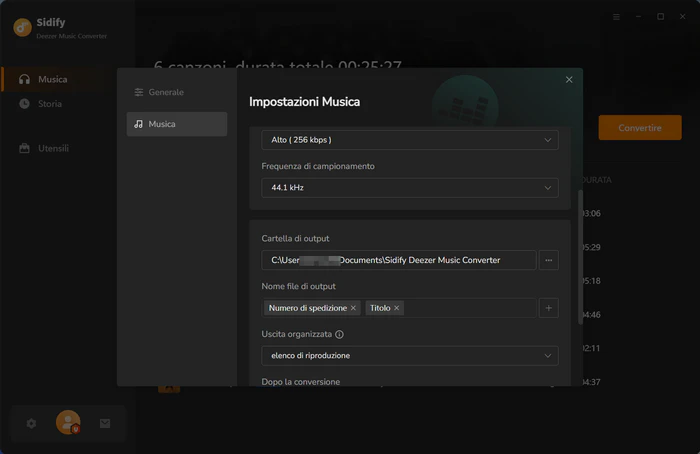Viewport: 700px width, 454px height.
Task: Click the output filename tags field
Action: click(399, 308)
